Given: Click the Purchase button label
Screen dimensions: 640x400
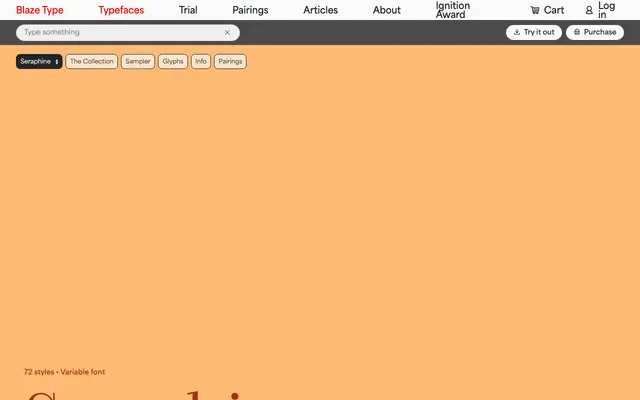Looking at the screenshot, I should [600, 32].
